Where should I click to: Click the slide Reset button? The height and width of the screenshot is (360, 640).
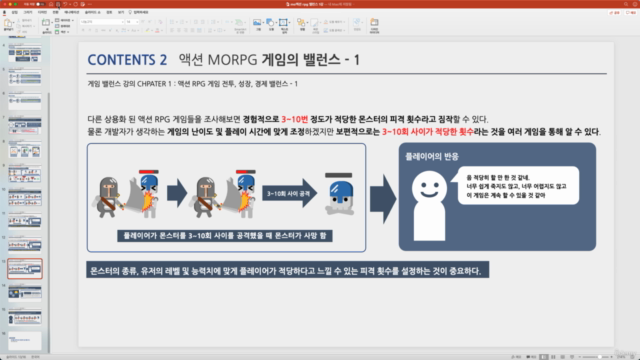63,26
